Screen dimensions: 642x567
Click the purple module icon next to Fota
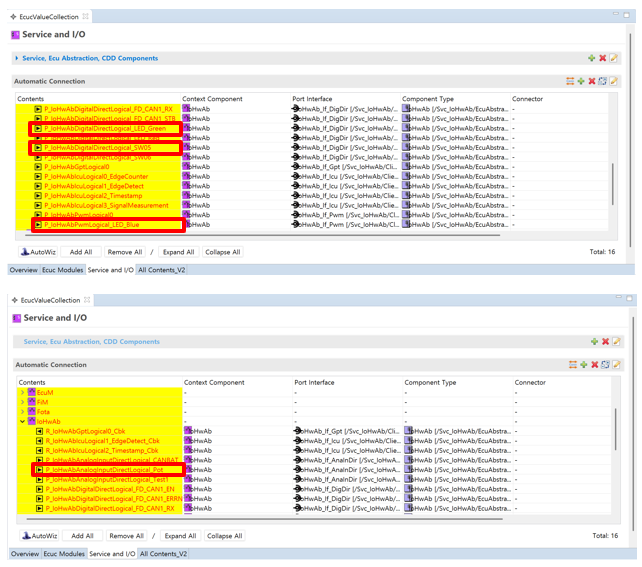tap(32, 411)
